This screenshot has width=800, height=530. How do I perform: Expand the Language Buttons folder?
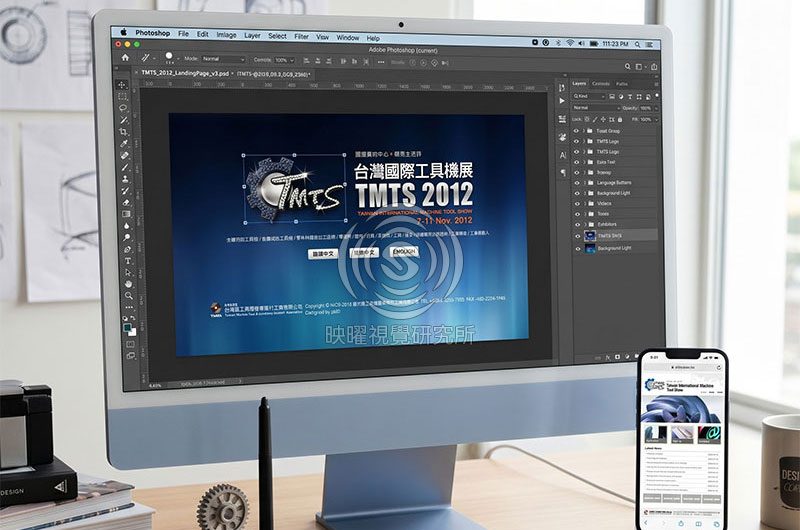pos(584,183)
